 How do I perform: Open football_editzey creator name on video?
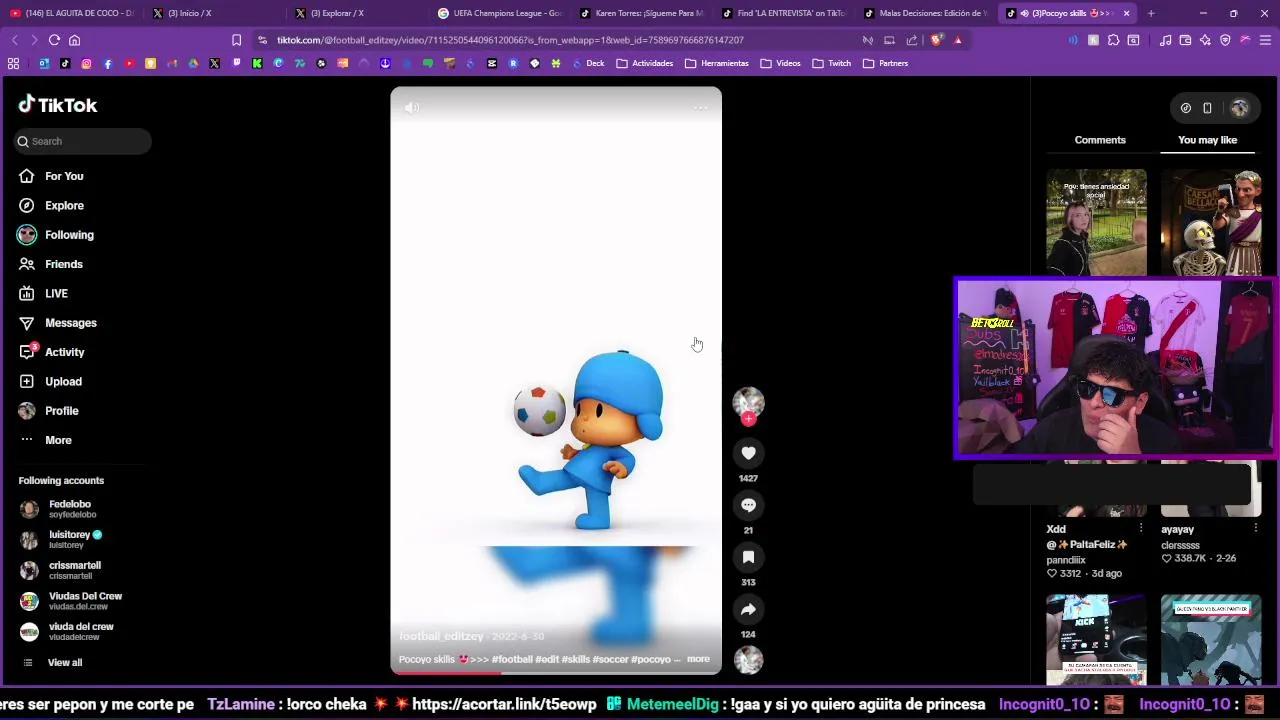point(441,636)
